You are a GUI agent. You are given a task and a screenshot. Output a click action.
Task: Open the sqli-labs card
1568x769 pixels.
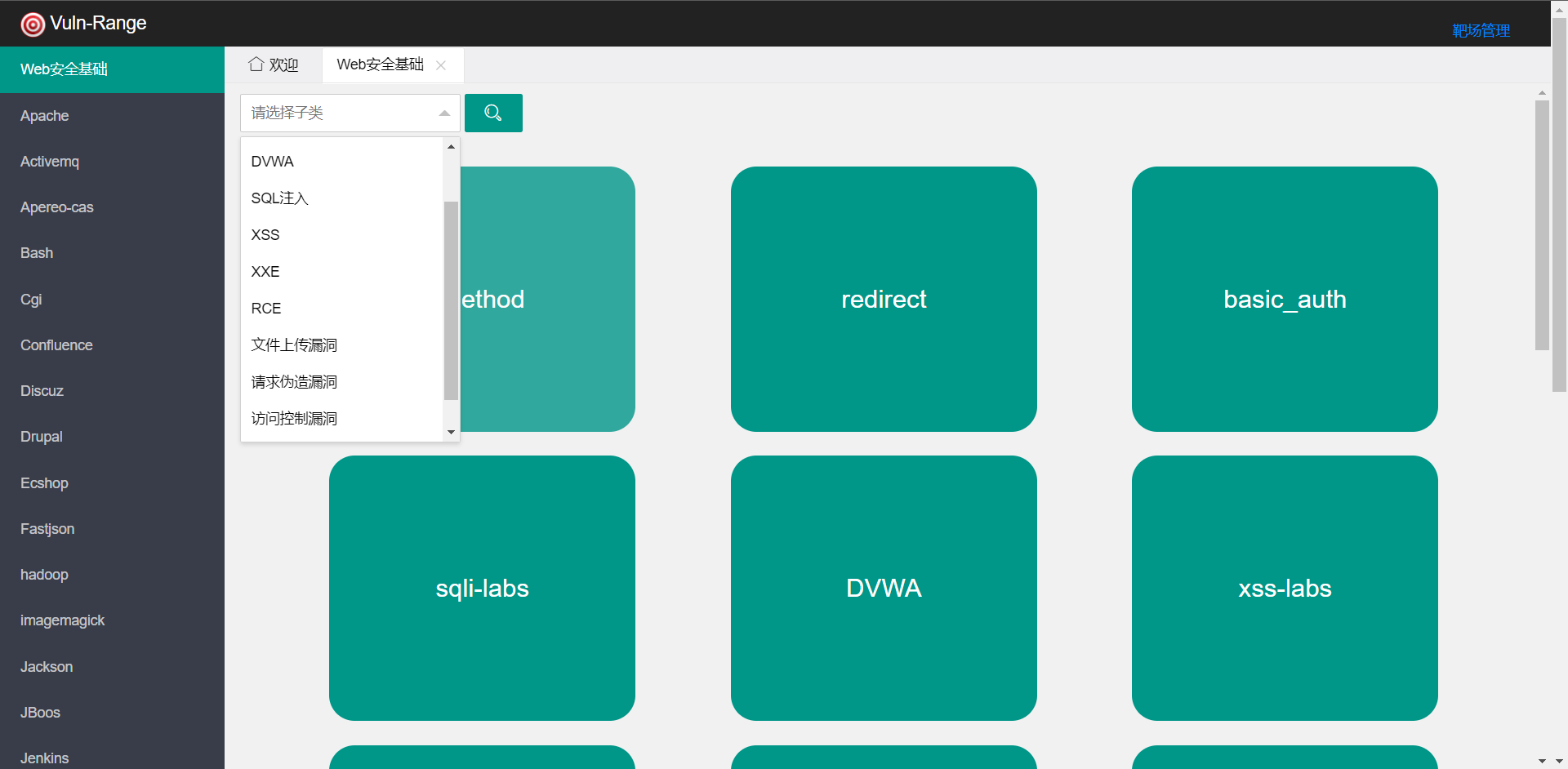(482, 588)
